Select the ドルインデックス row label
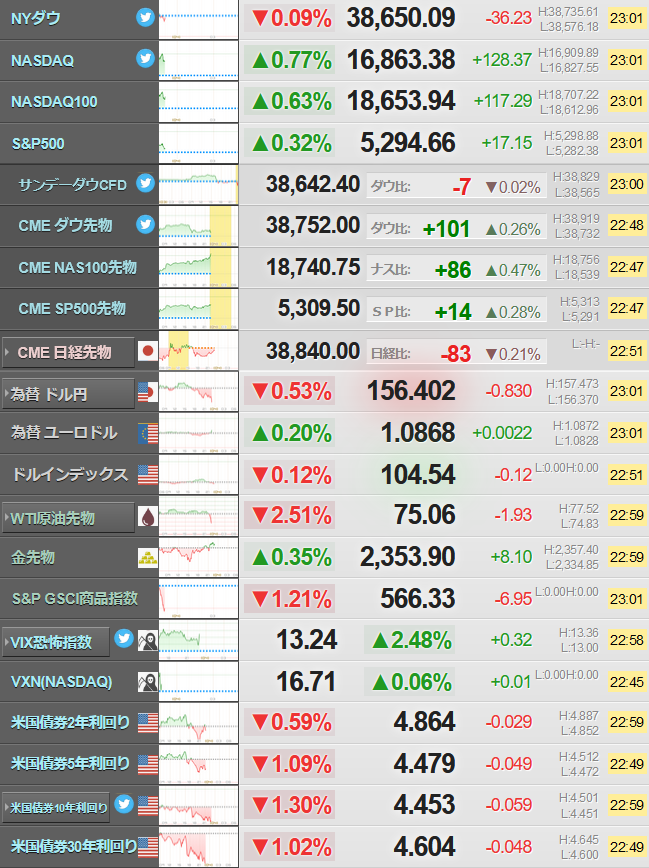 pos(70,474)
